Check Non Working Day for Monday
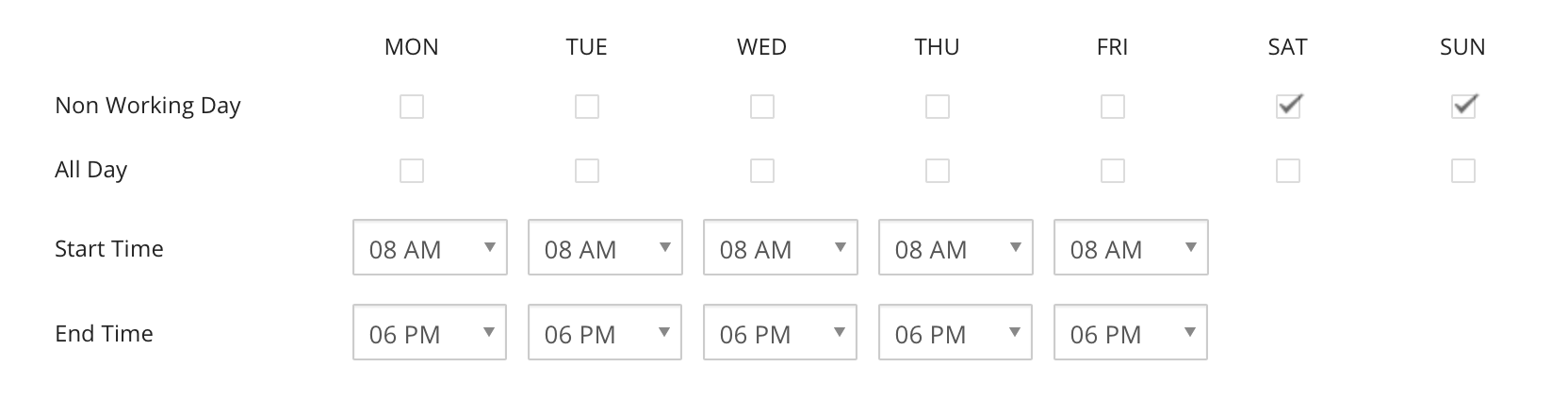 click(412, 107)
